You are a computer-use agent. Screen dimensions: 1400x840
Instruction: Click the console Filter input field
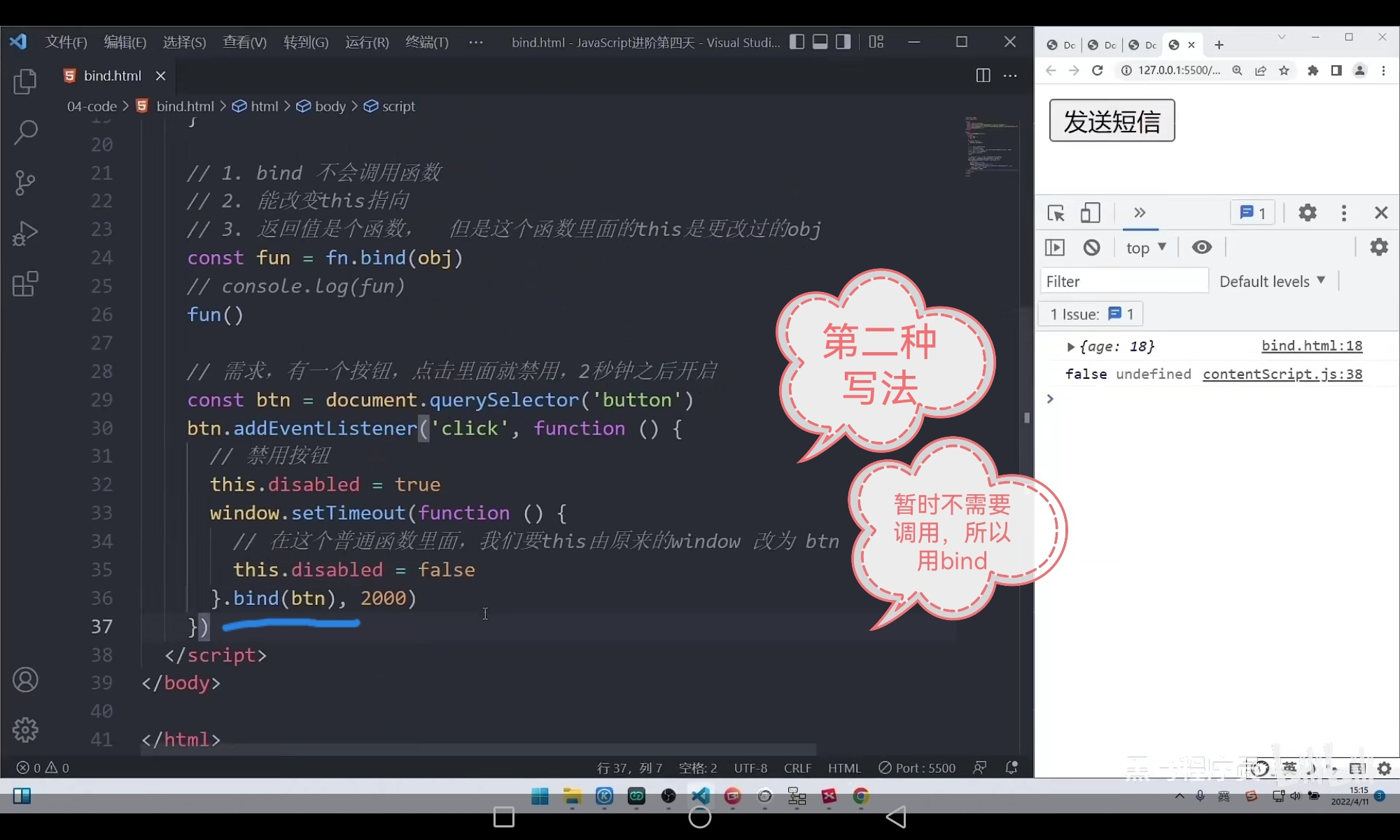pyautogui.click(x=1123, y=281)
